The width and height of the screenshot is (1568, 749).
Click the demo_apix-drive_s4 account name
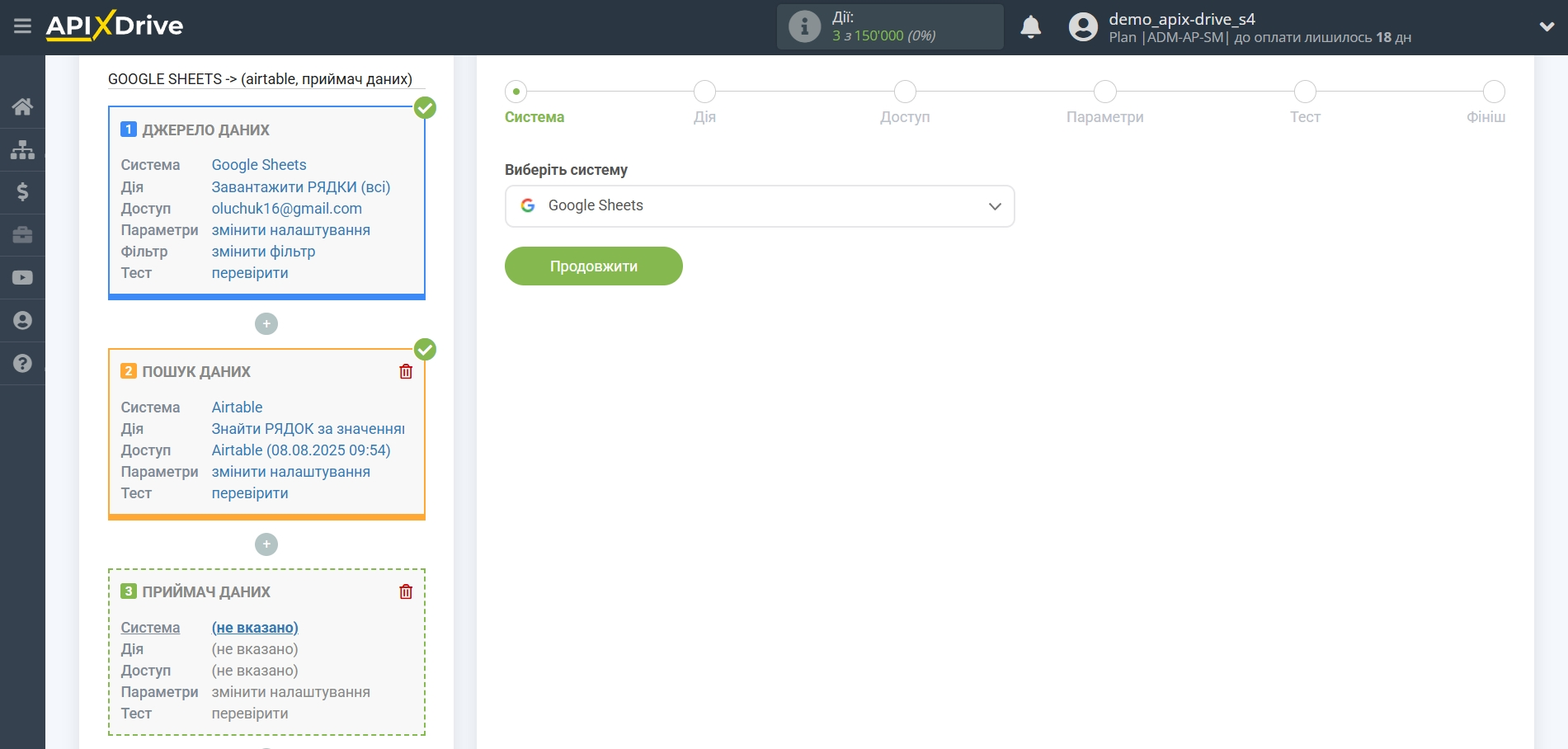tap(1181, 19)
